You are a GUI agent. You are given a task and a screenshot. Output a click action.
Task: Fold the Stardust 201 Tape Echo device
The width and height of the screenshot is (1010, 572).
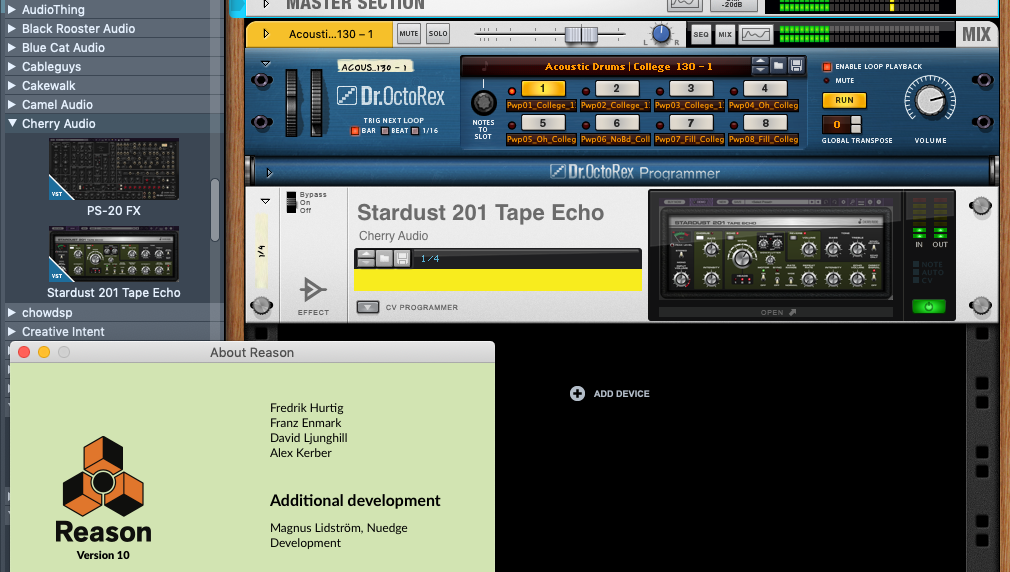(x=265, y=202)
